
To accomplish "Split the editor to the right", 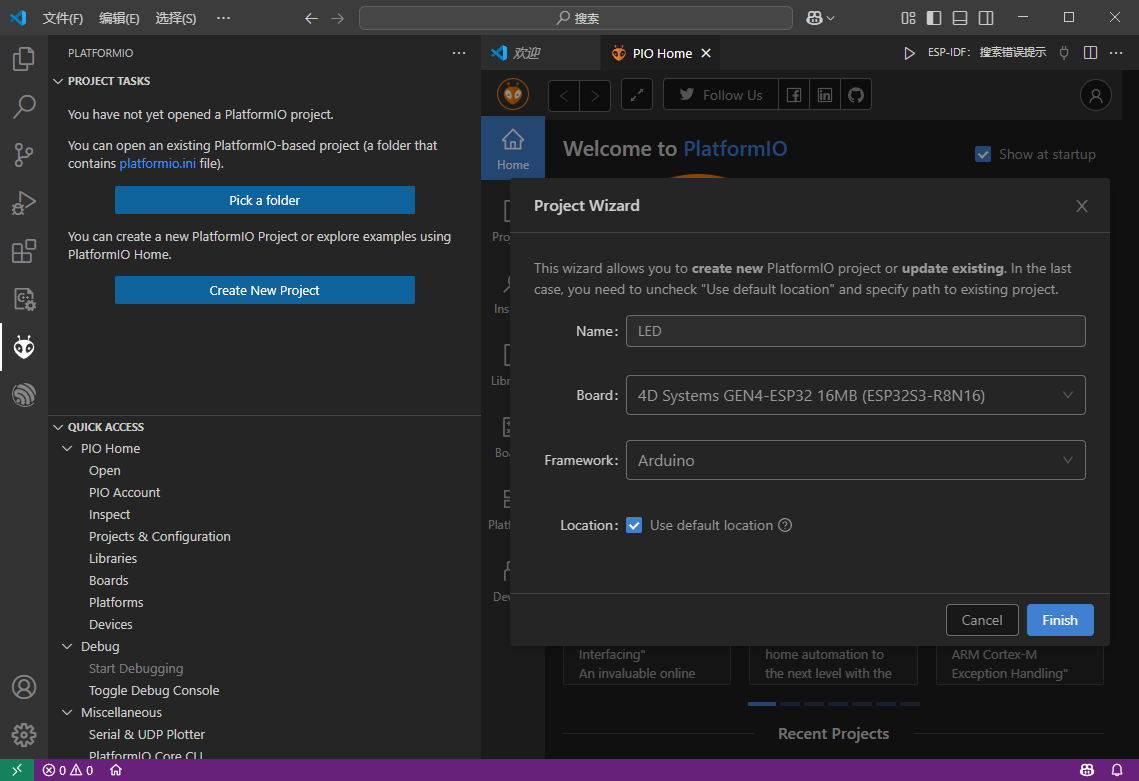I will pos(1090,53).
